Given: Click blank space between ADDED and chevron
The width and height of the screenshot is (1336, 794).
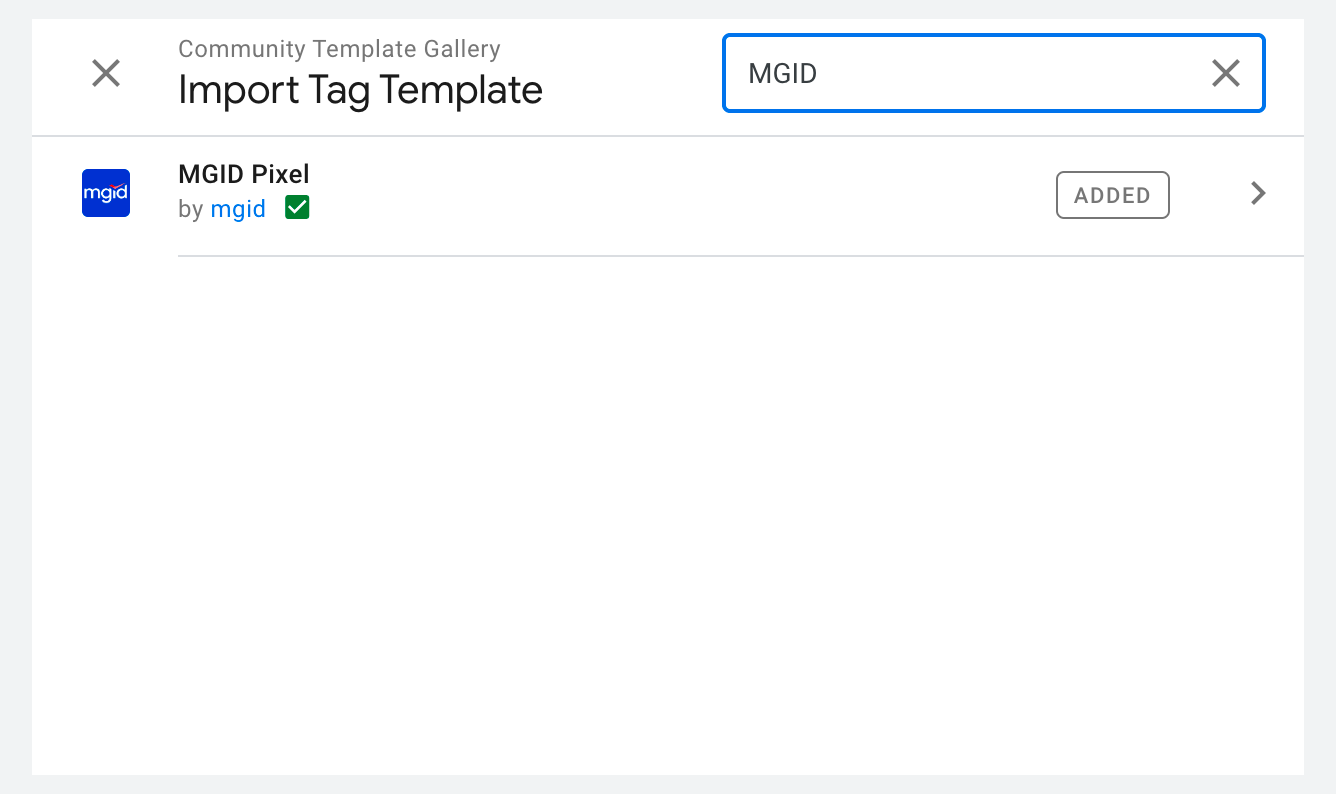Looking at the screenshot, I should (x=1209, y=195).
